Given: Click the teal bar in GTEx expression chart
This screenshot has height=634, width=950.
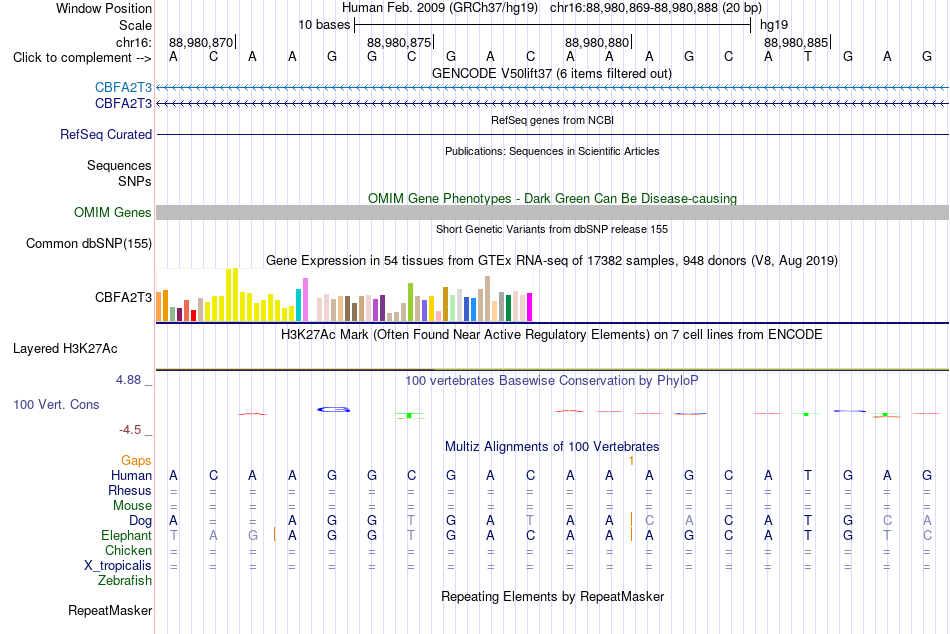Looking at the screenshot, I should point(298,305).
